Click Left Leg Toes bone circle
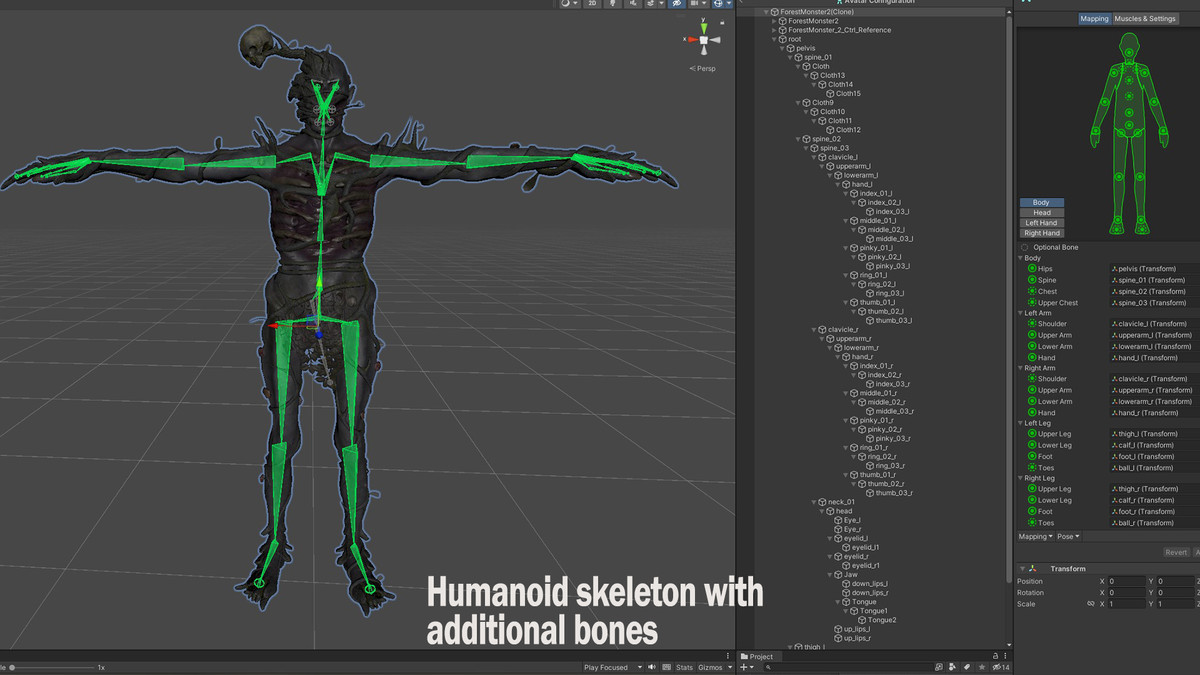 1032,467
